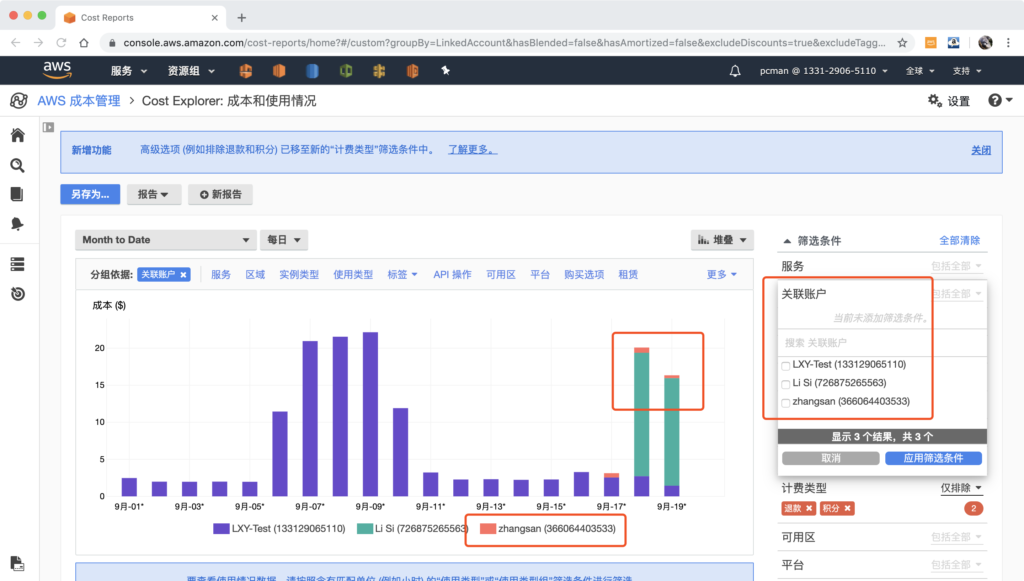The image size is (1024, 581).
Task: Click the Li Si teal legend swatch
Action: click(x=365, y=529)
